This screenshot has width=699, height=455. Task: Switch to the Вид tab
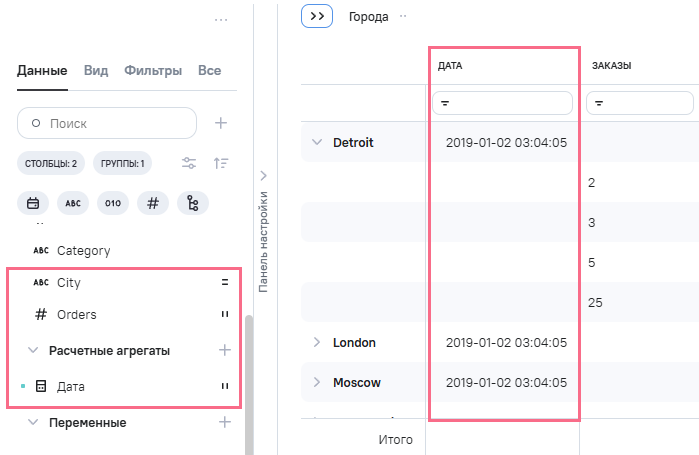[x=96, y=71]
